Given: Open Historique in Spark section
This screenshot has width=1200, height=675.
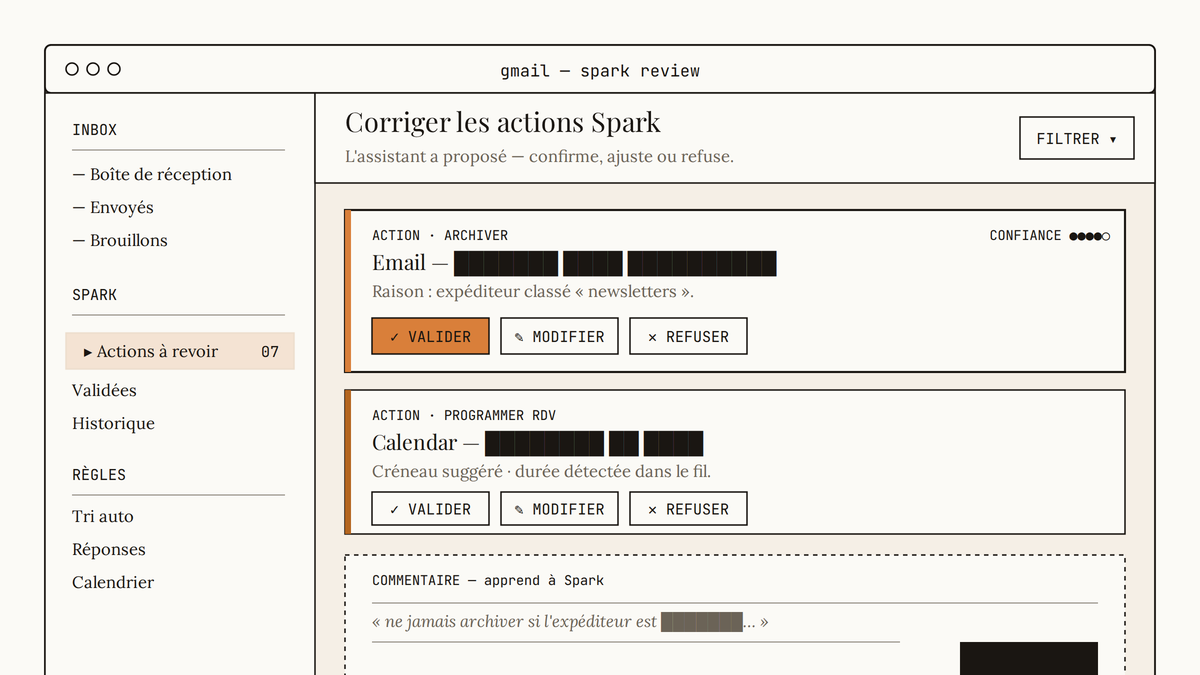Looking at the screenshot, I should click(x=113, y=423).
